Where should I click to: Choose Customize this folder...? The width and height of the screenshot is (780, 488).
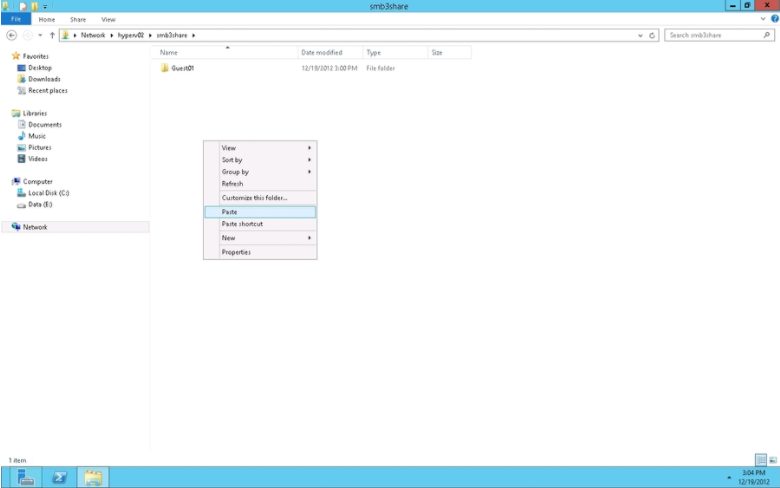pos(260,197)
